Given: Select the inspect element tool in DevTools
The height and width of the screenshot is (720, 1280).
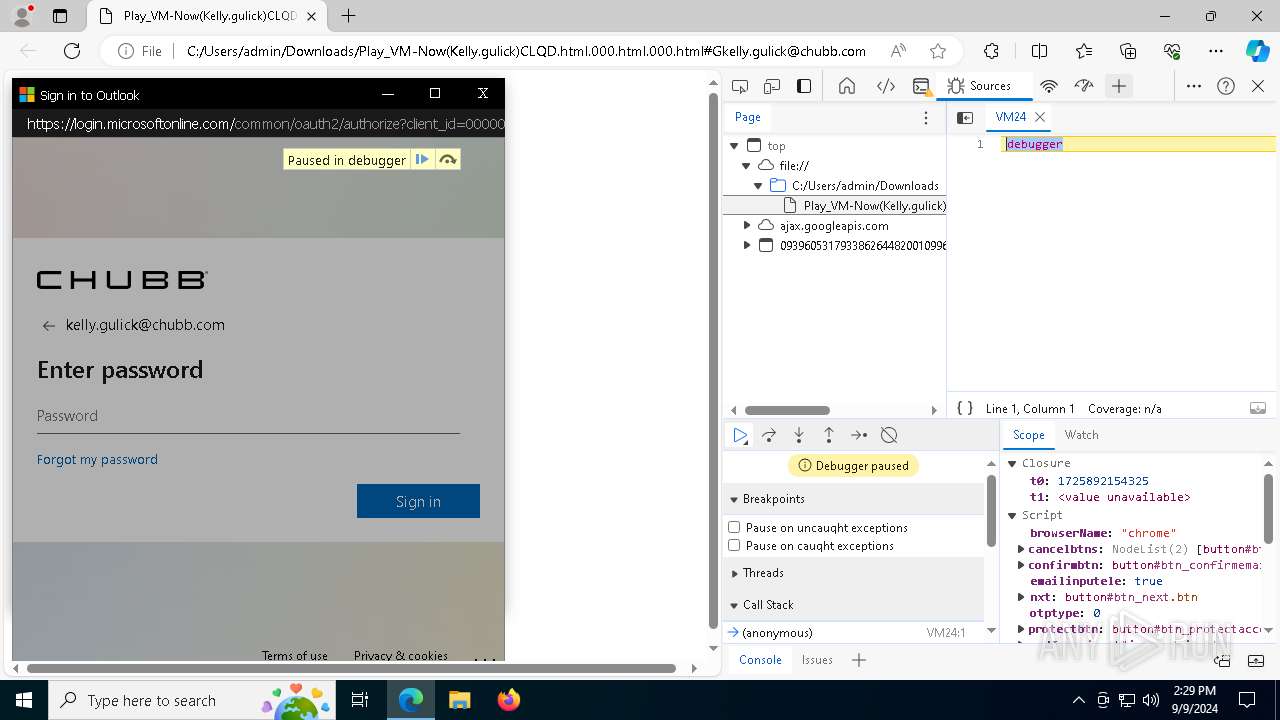Looking at the screenshot, I should pos(740,86).
